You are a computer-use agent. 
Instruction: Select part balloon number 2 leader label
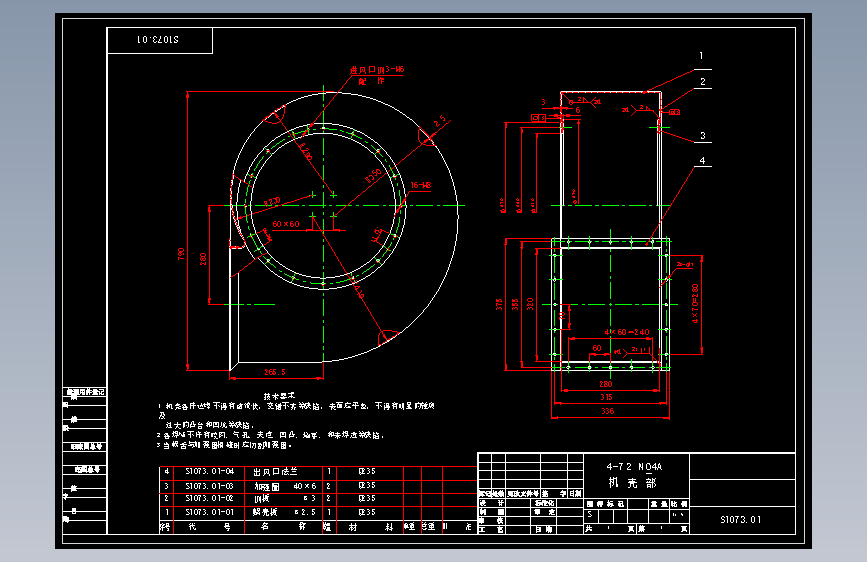coord(703,82)
